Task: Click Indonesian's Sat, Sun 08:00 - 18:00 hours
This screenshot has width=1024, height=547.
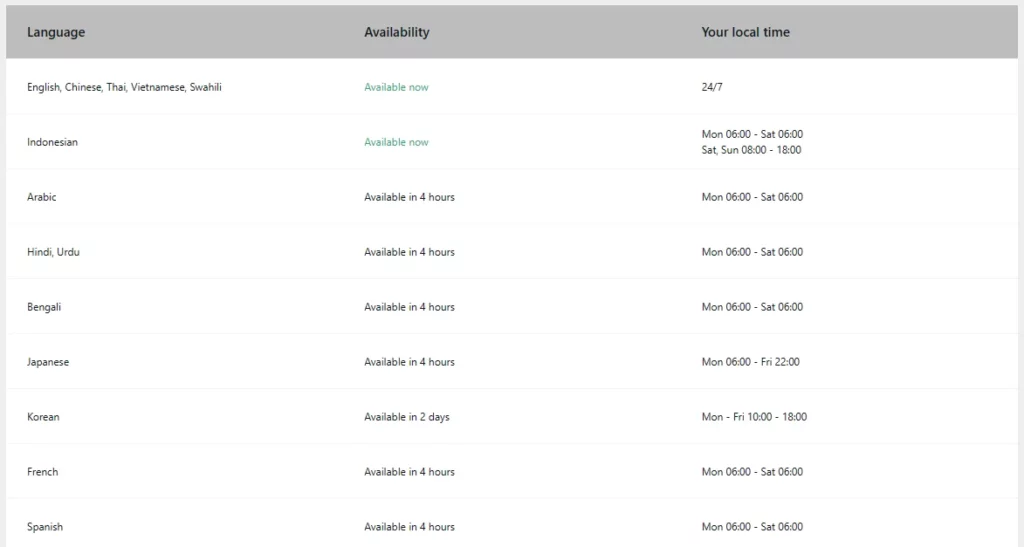Action: coord(751,150)
